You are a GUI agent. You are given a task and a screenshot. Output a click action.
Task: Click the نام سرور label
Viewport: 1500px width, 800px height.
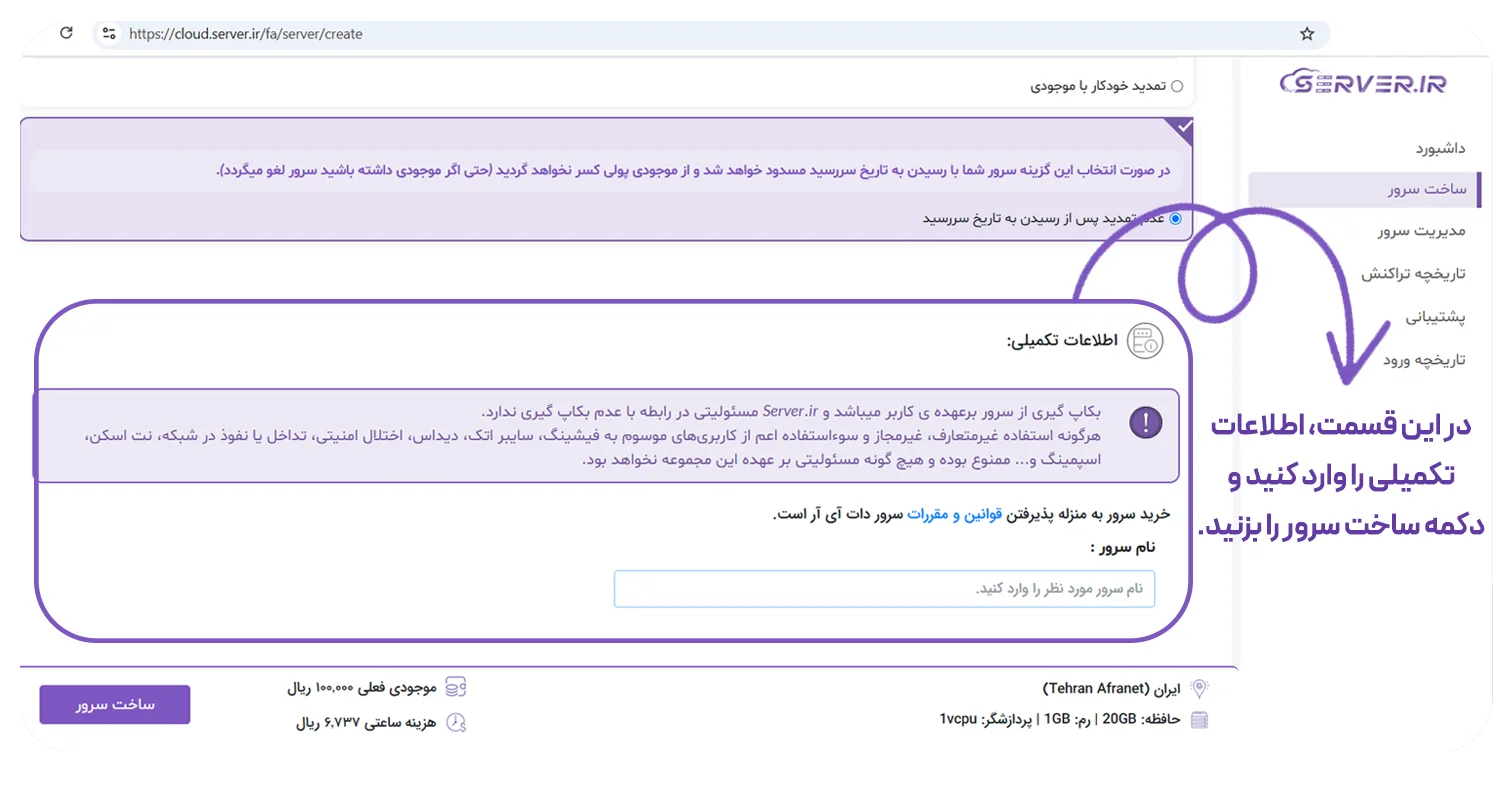(1123, 548)
